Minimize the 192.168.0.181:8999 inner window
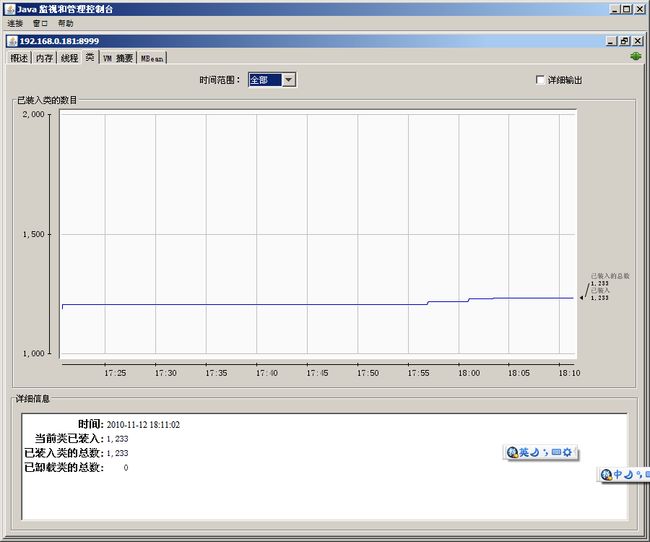The width and height of the screenshot is (650, 542). (611, 41)
